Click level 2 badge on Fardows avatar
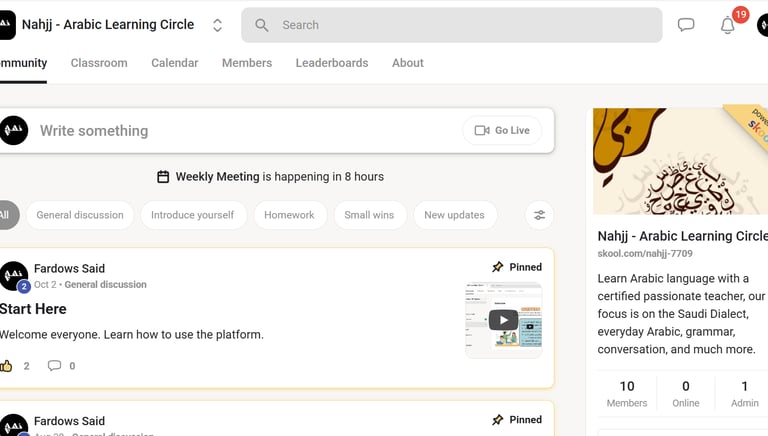This screenshot has height=436, width=768. 24,287
